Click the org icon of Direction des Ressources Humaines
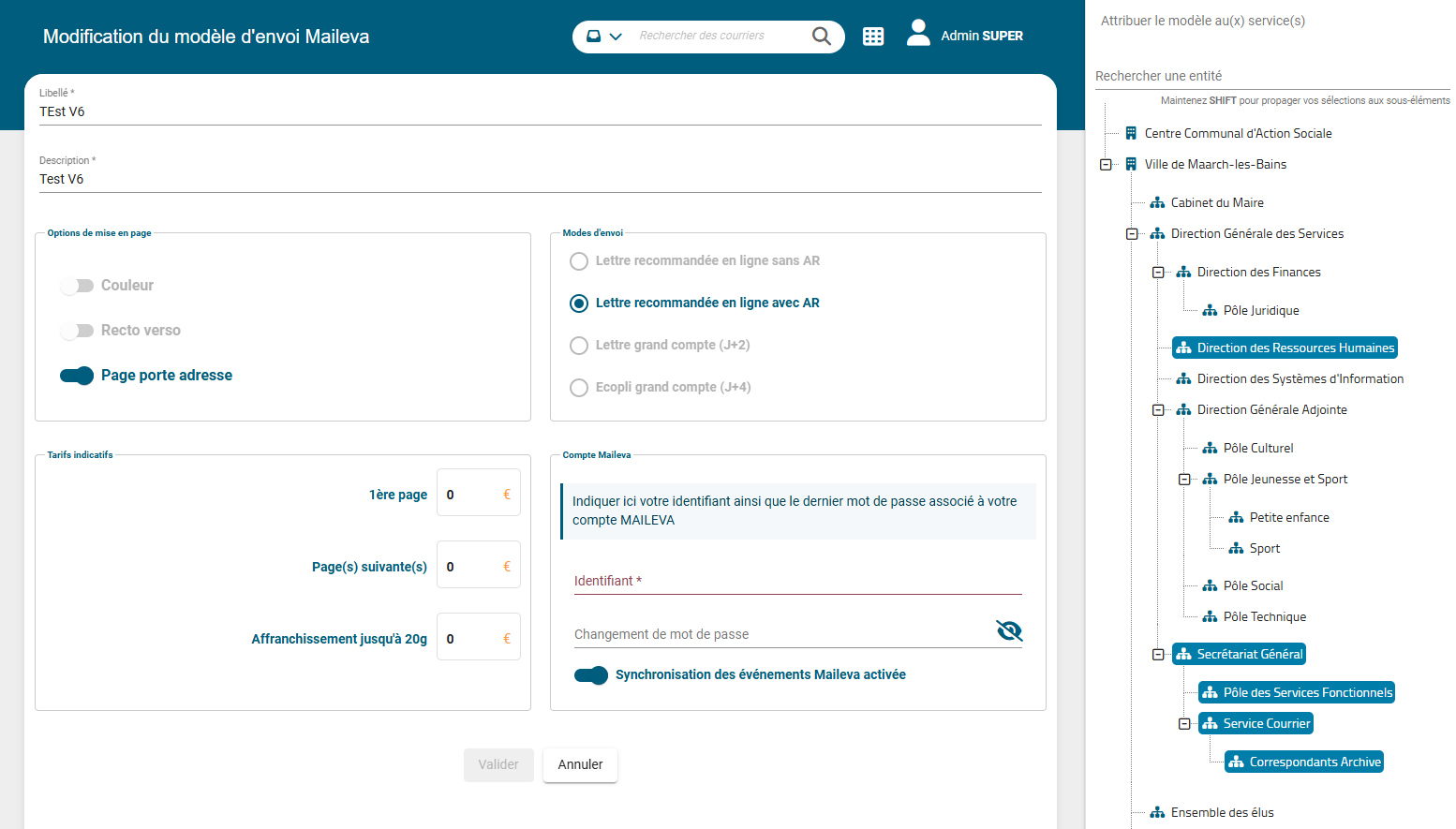 tap(1183, 348)
